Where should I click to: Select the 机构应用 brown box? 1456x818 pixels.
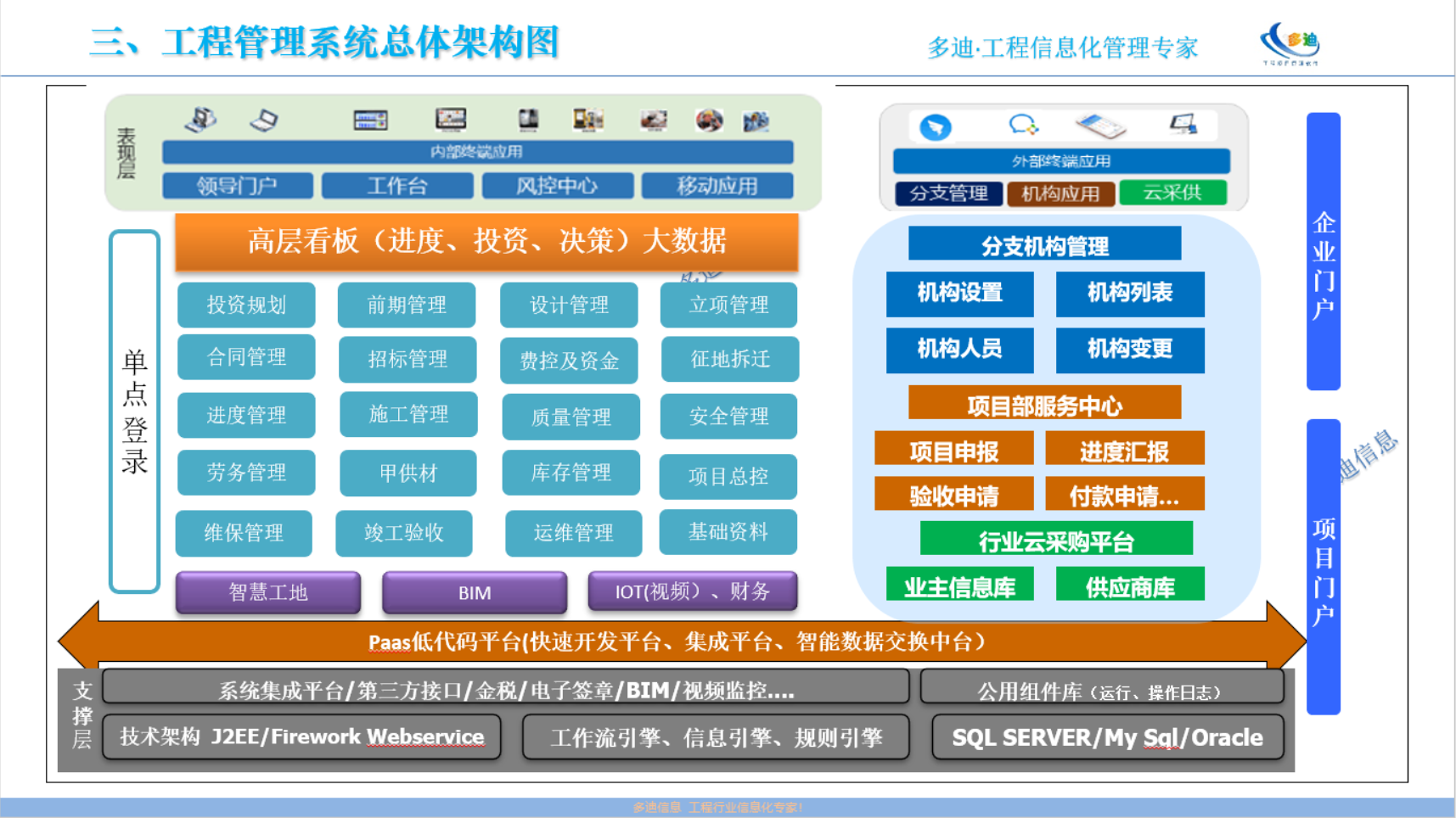pyautogui.click(x=1060, y=194)
